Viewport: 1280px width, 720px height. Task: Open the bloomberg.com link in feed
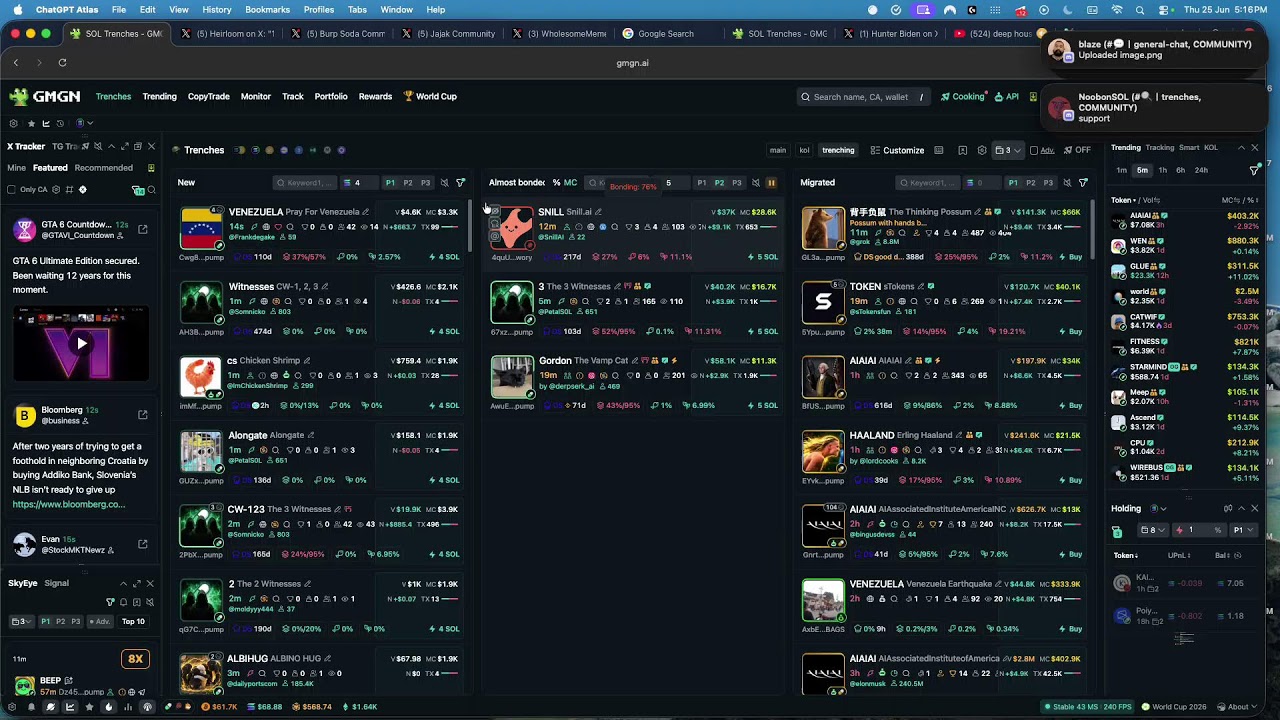pyautogui.click(x=68, y=505)
